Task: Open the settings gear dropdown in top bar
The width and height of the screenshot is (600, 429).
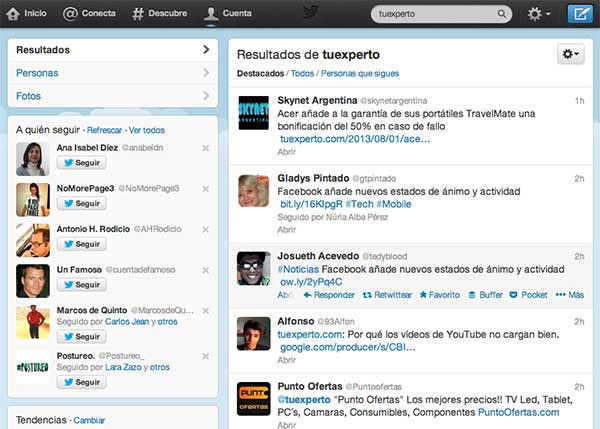Action: tap(538, 14)
